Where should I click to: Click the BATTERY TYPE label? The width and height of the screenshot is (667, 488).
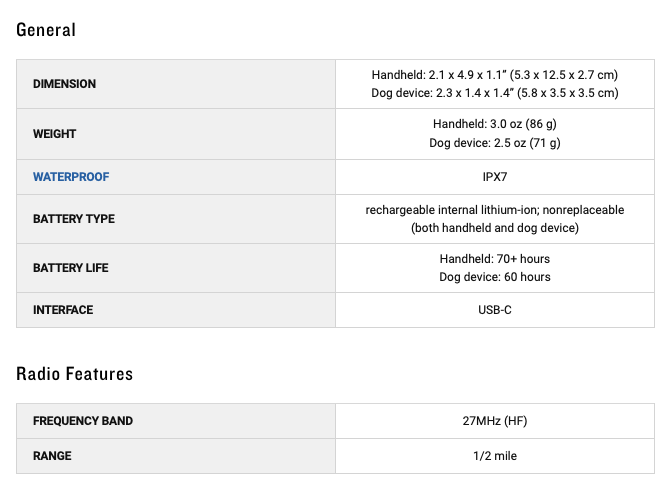tap(73, 219)
